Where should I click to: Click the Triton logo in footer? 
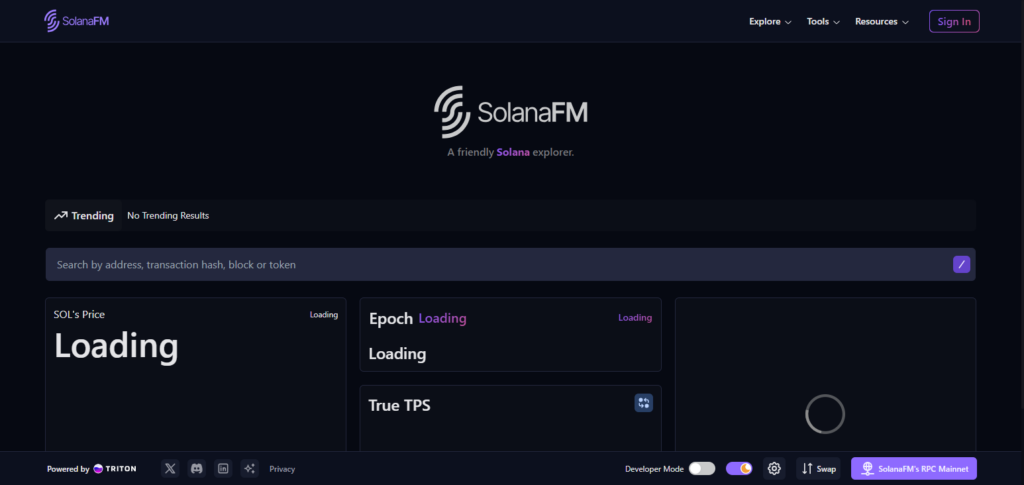(x=115, y=469)
